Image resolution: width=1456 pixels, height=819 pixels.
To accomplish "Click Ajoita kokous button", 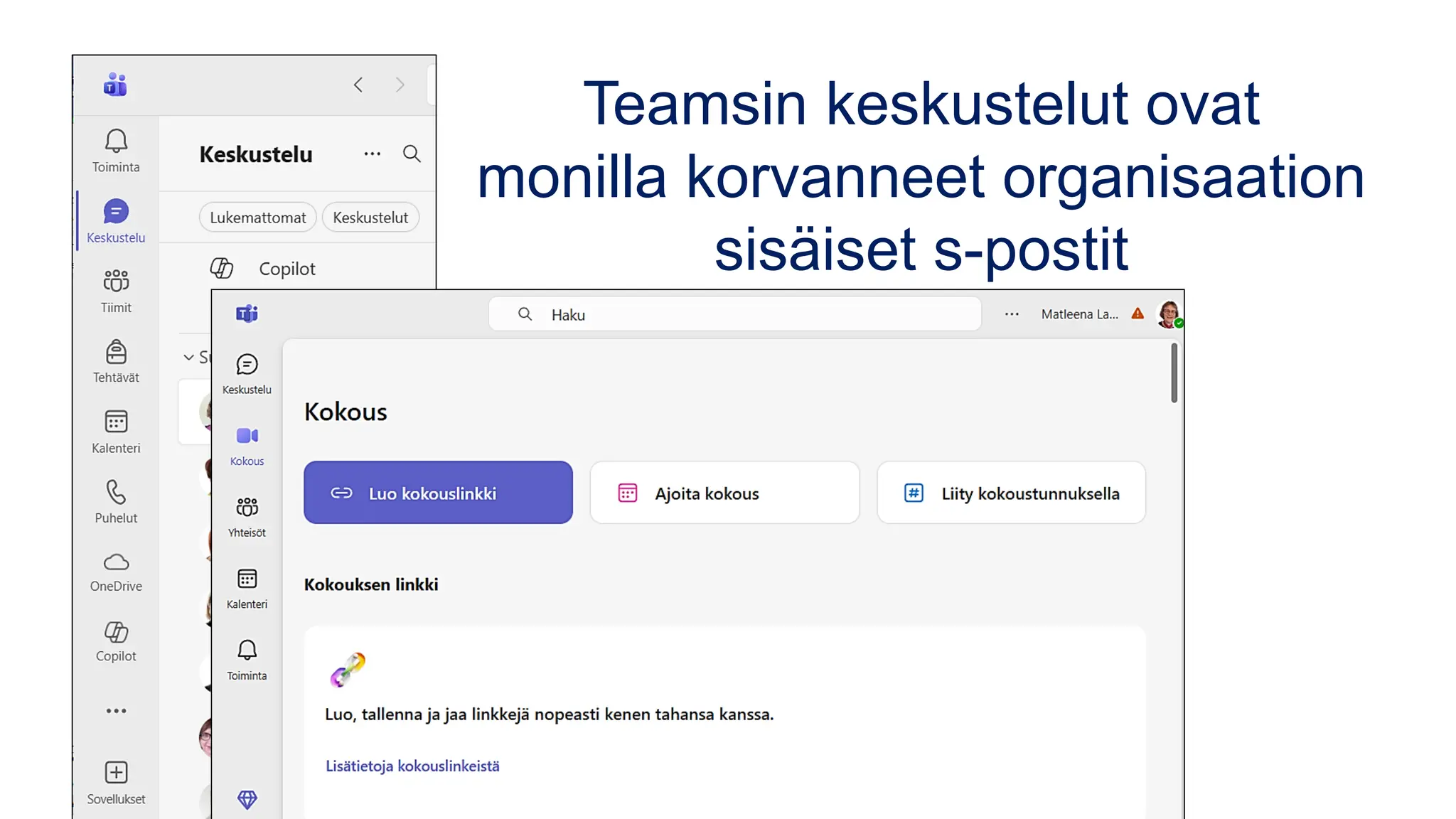I will pyautogui.click(x=724, y=493).
